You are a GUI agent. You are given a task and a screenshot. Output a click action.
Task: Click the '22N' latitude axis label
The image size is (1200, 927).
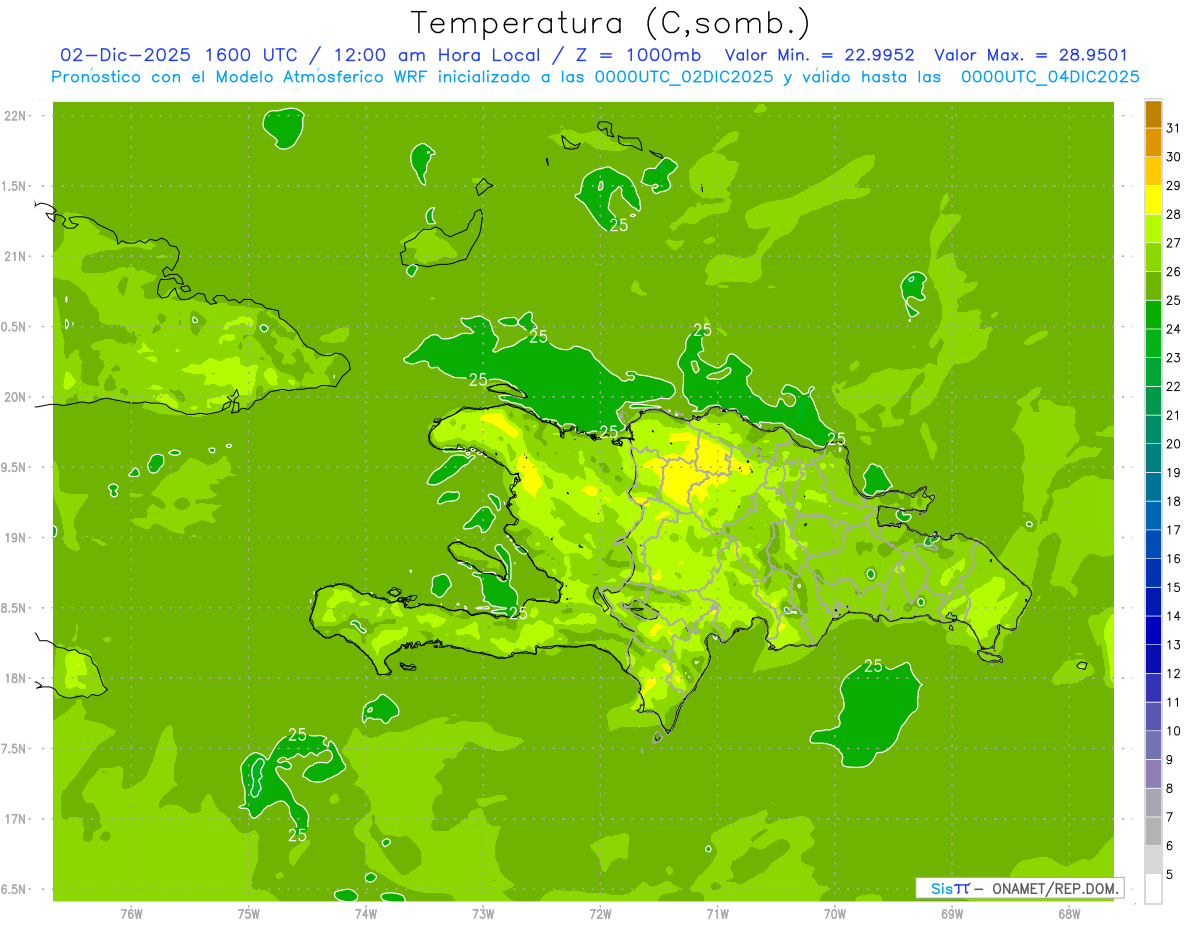pos(16,116)
